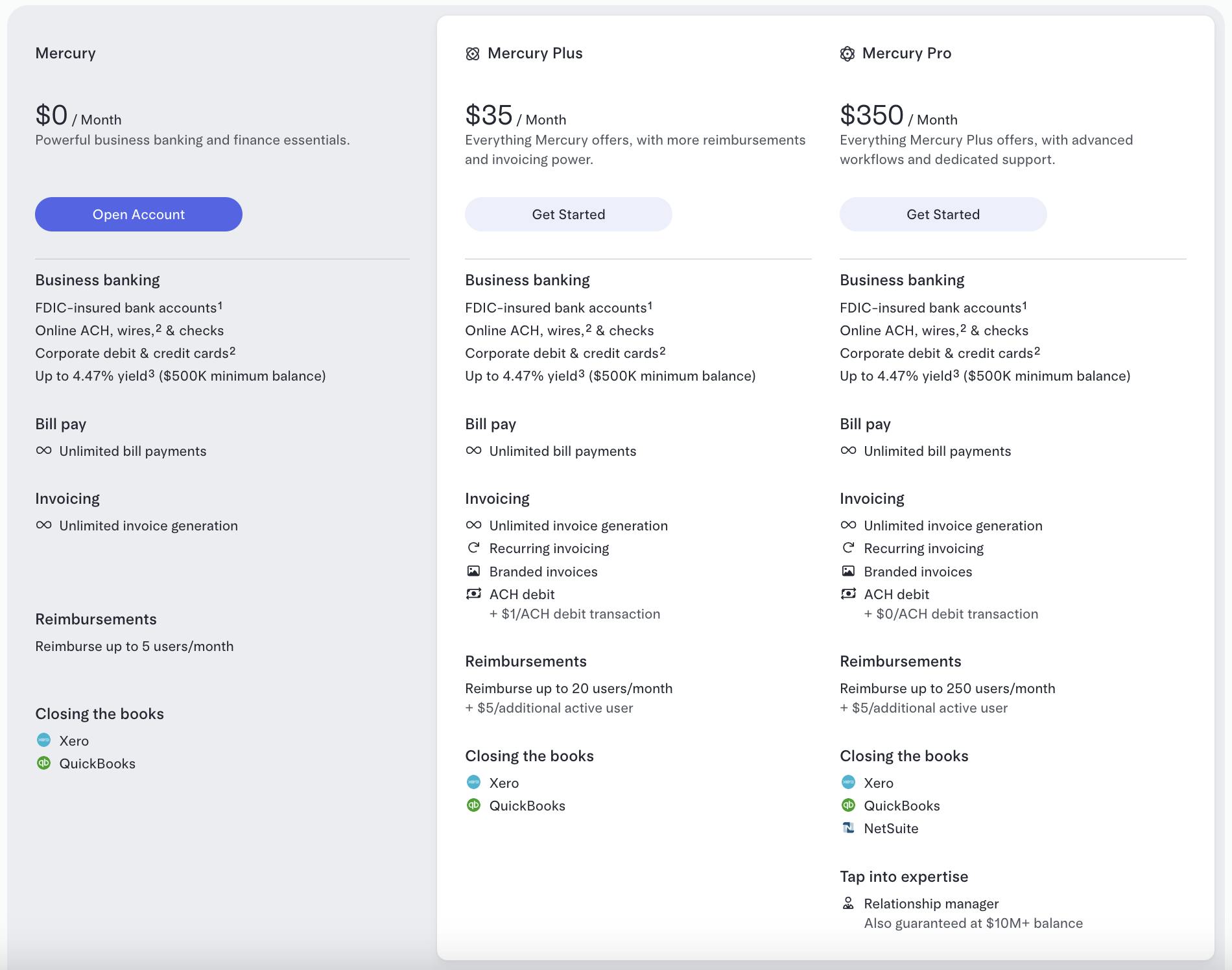Click Get Started under Mercury Plus
The width and height of the screenshot is (1232, 970).
(568, 215)
